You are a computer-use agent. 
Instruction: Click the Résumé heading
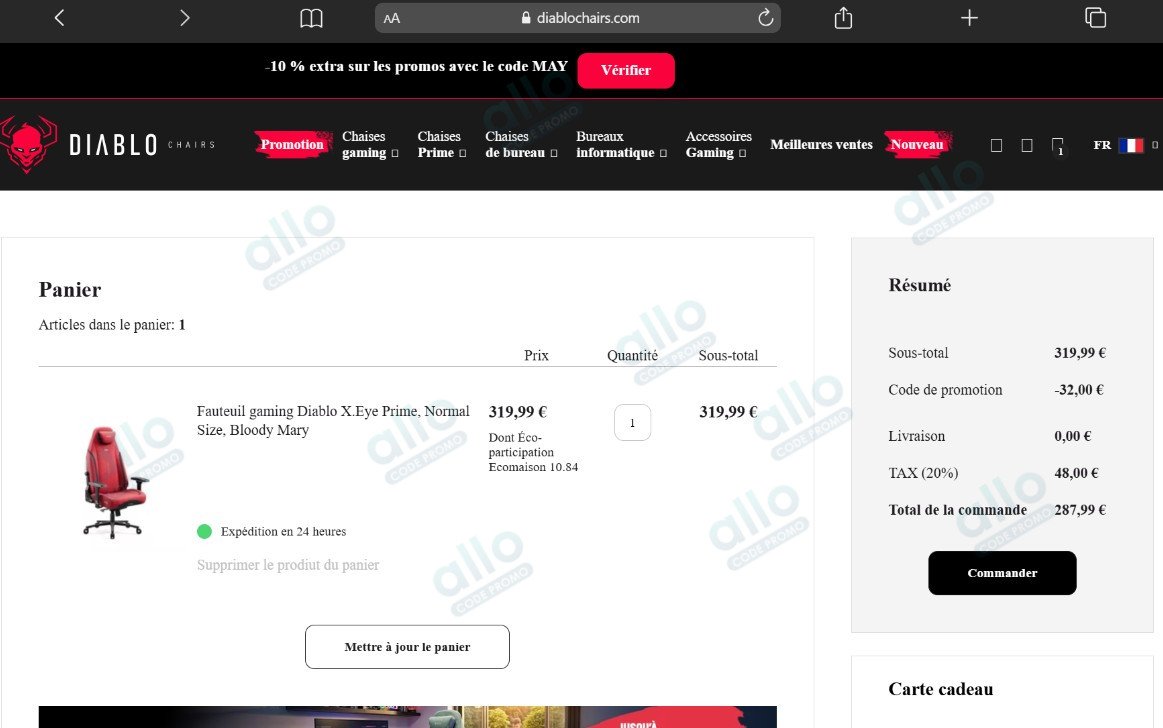pyautogui.click(x=920, y=285)
